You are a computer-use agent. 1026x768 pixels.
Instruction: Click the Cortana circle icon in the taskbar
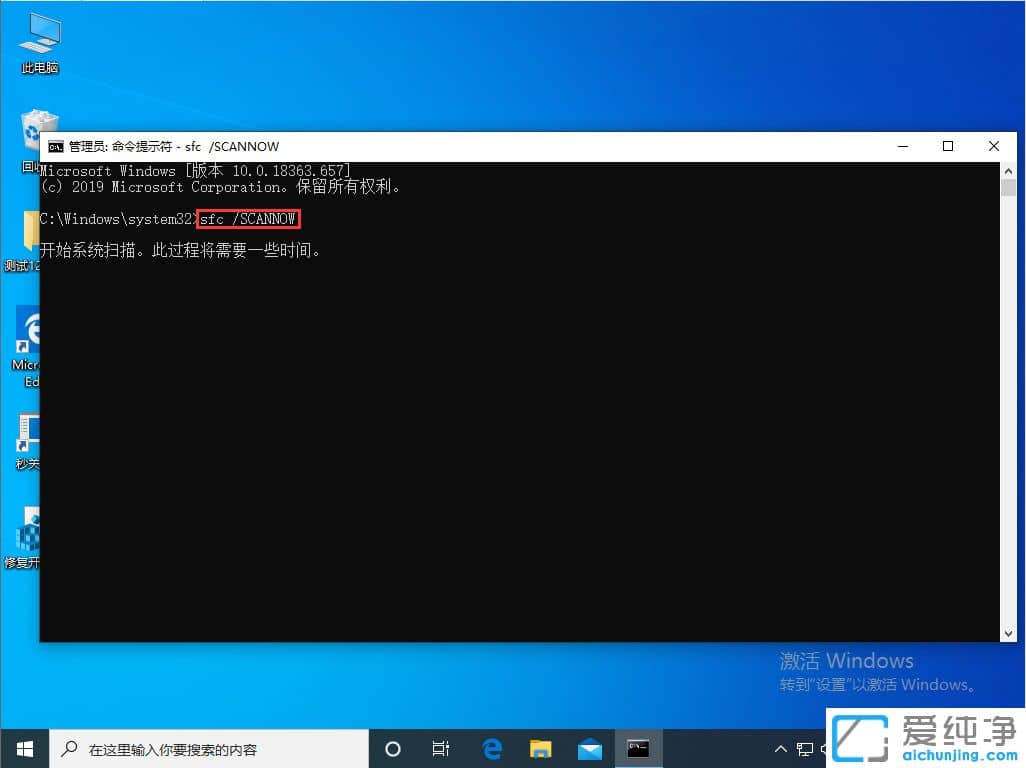(392, 748)
